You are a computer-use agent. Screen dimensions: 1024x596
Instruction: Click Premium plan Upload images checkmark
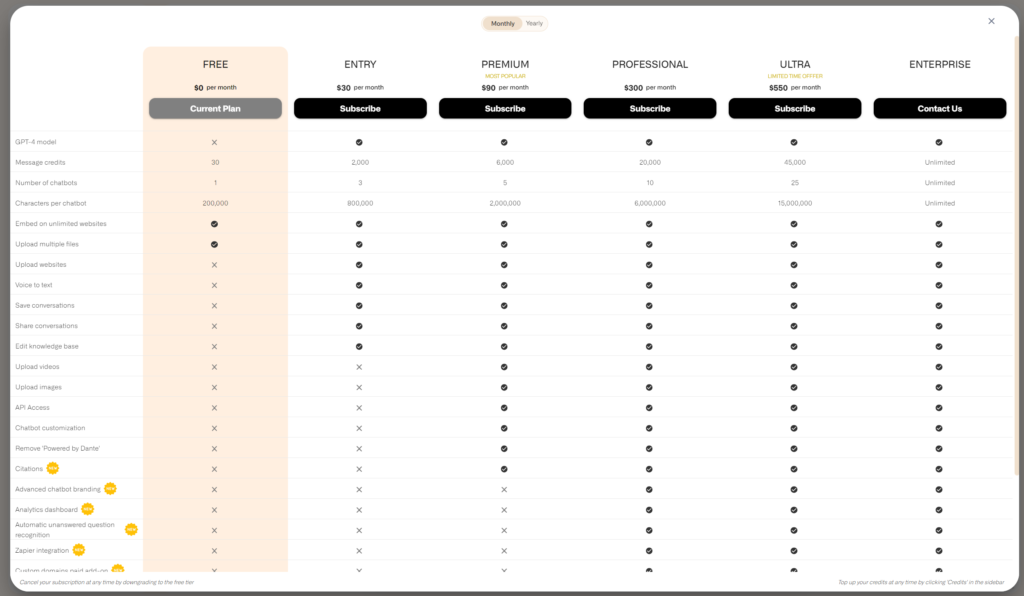point(504,387)
